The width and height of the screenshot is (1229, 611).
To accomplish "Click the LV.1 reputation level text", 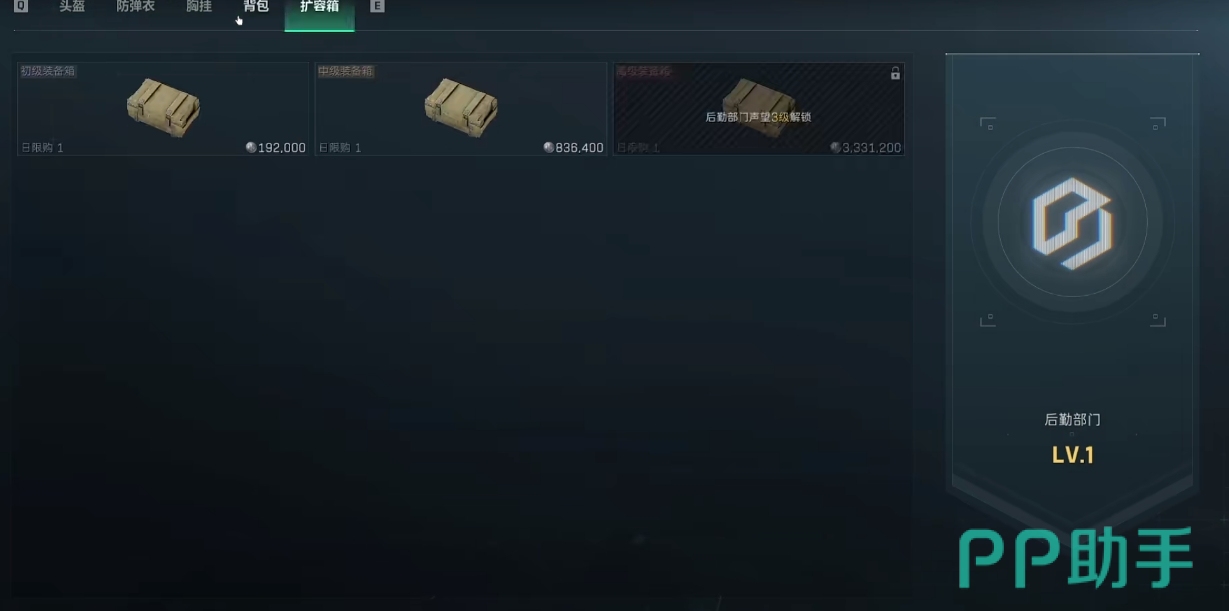I will point(1073,455).
